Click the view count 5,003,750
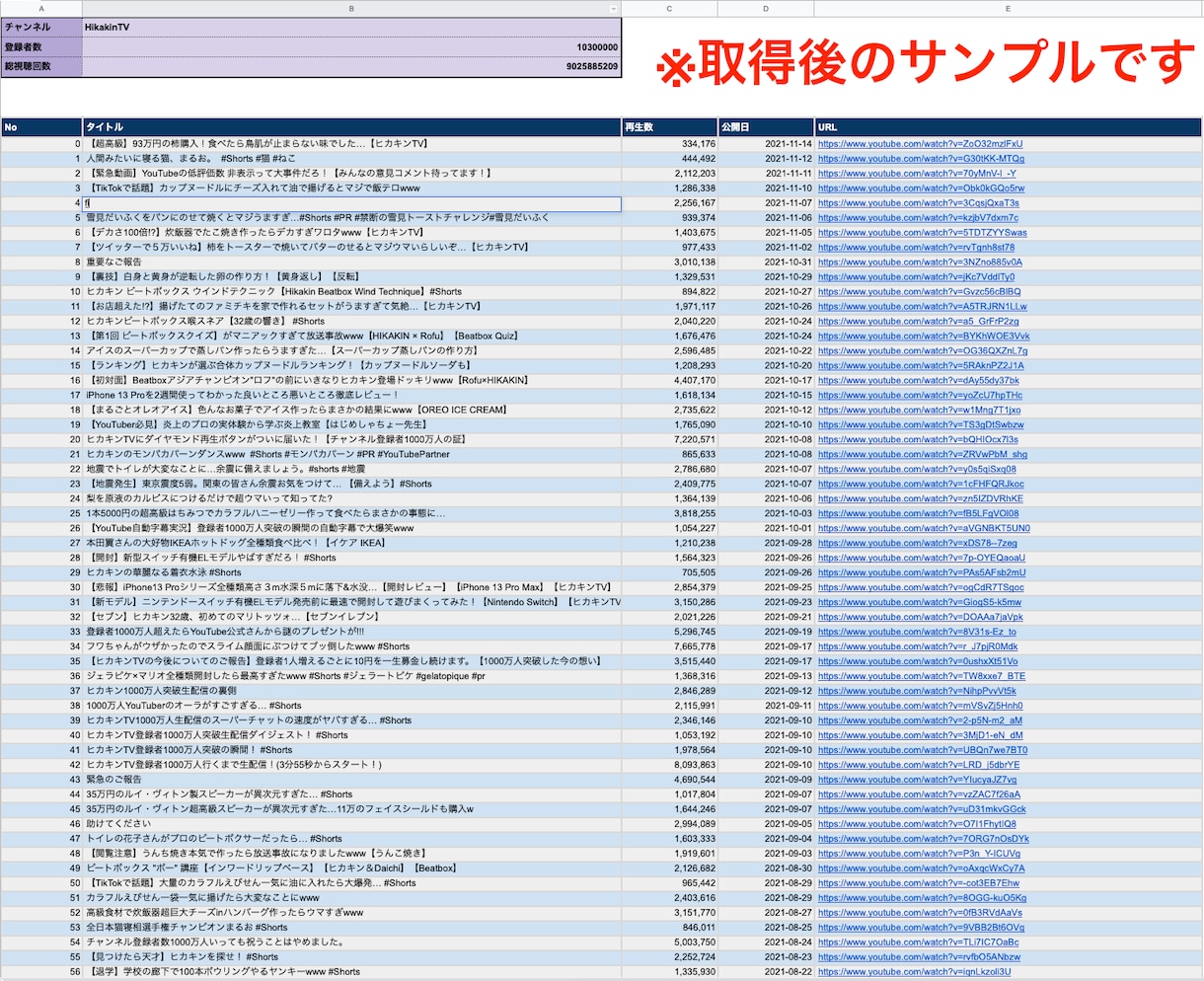 [x=696, y=943]
